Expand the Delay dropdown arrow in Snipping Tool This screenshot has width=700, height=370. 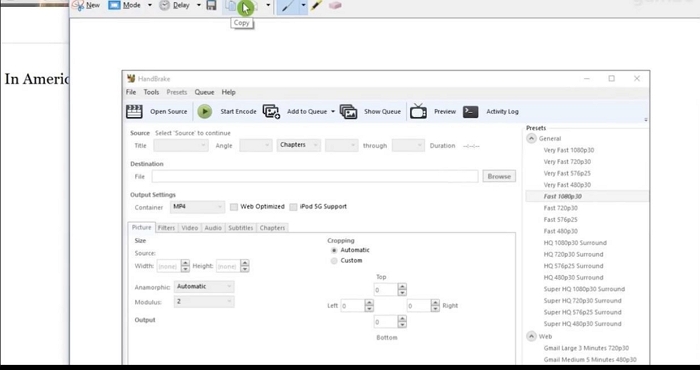pyautogui.click(x=199, y=5)
